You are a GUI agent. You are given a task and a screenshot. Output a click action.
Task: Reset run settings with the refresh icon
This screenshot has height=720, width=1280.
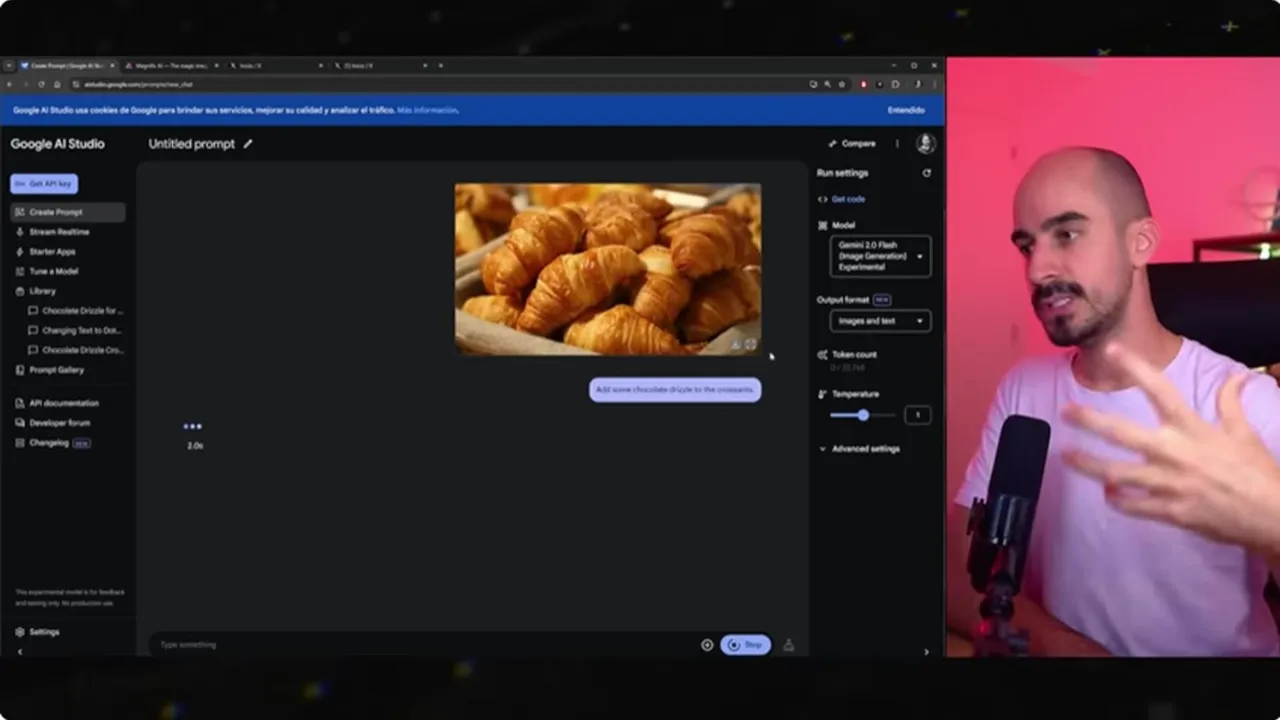(926, 173)
